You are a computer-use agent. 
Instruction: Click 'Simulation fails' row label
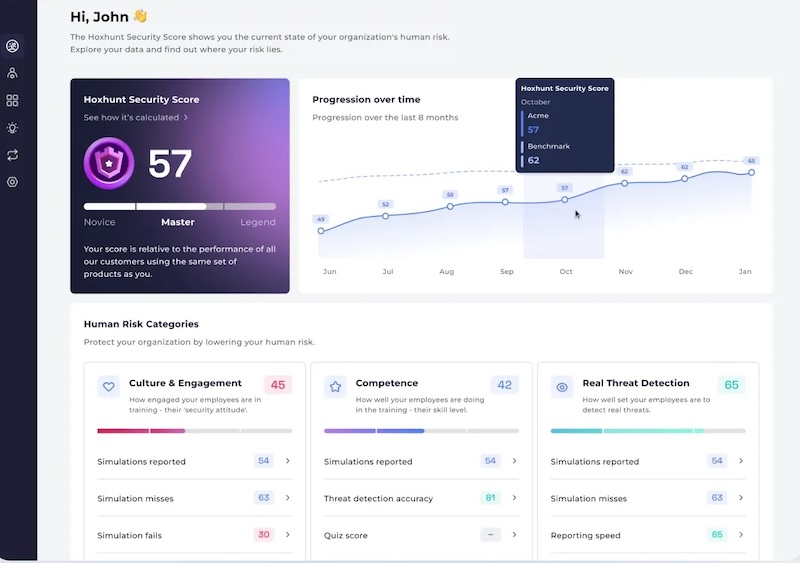pos(130,535)
